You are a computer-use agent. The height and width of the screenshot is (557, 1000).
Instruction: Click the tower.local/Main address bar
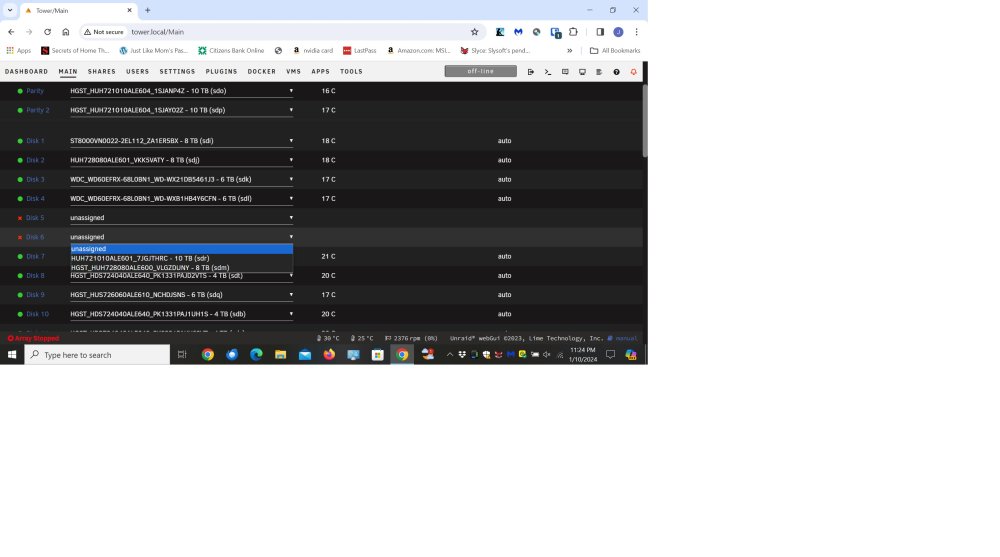point(281,32)
